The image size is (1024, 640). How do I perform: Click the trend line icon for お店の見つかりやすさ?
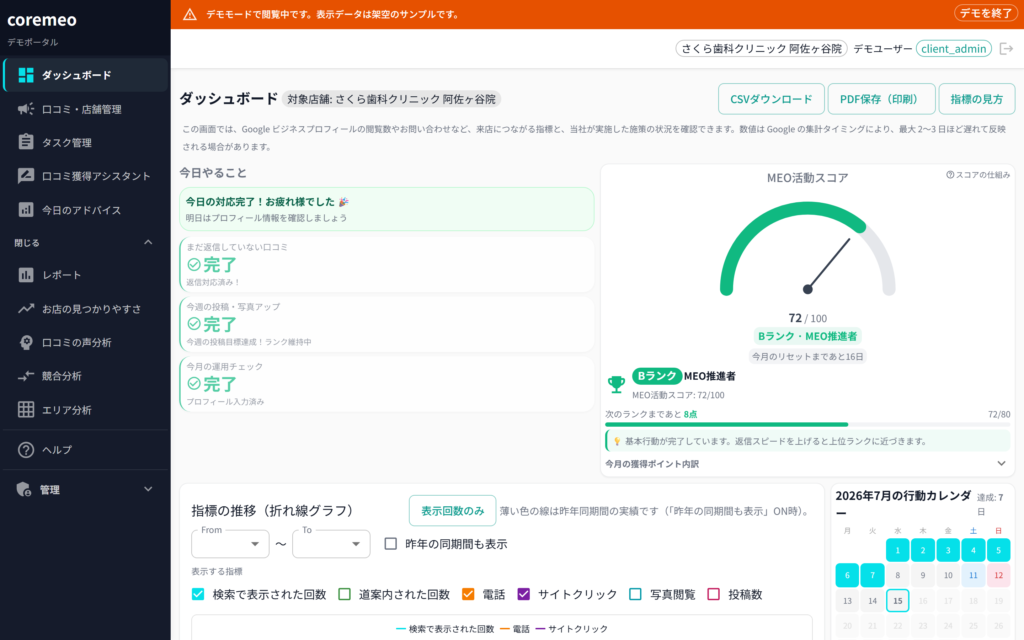[x=25, y=308]
